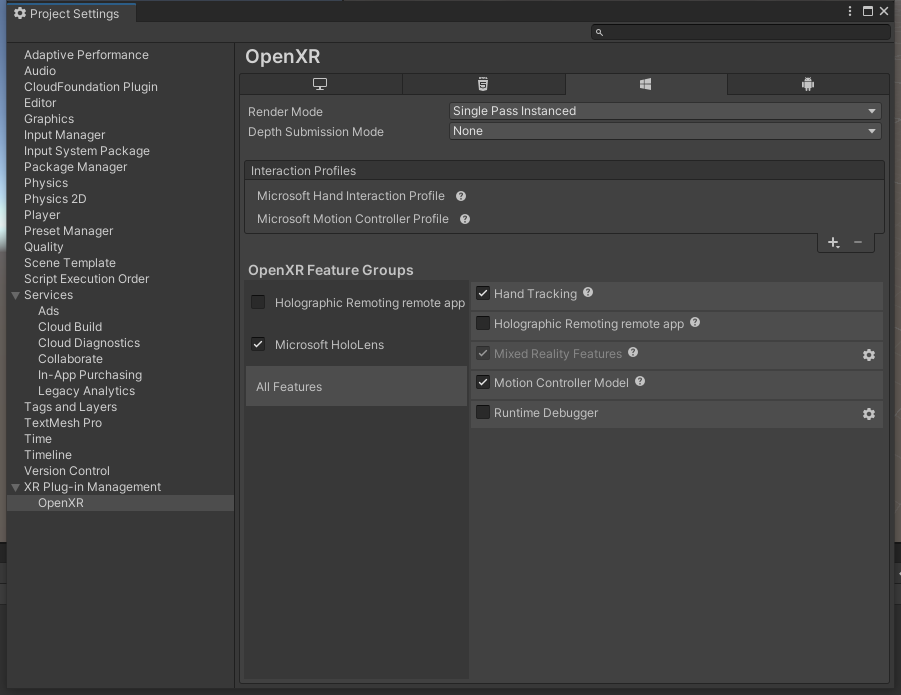Click the Project Settings tab title
Viewport: 901px width, 695px height.
pos(74,13)
